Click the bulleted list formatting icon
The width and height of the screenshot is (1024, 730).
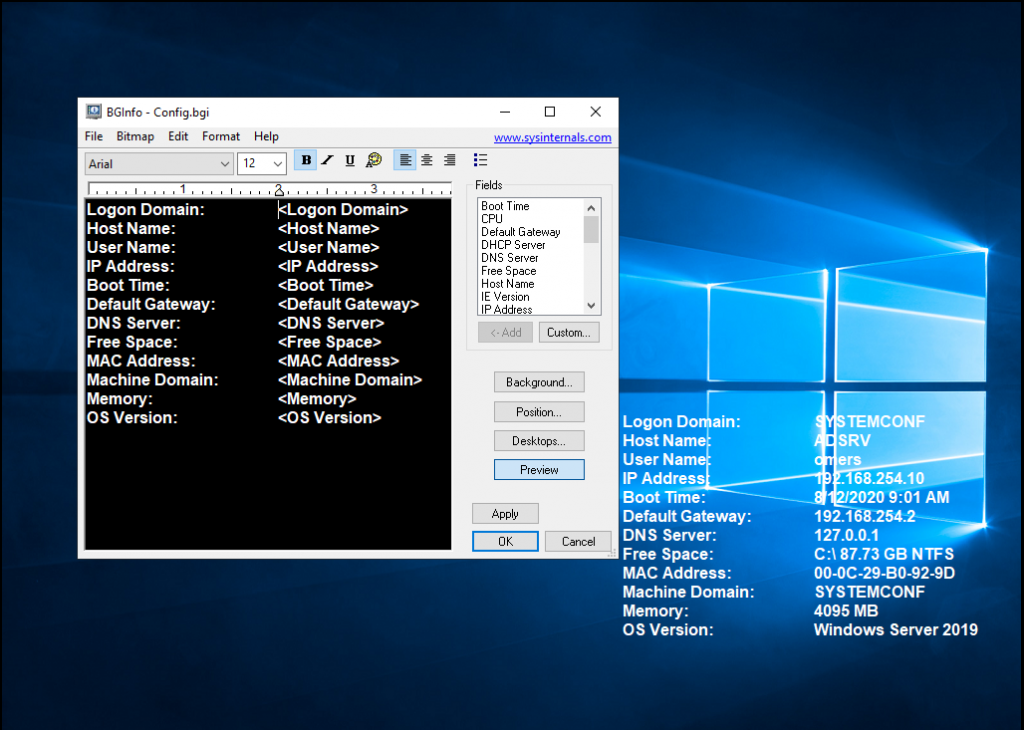click(480, 160)
